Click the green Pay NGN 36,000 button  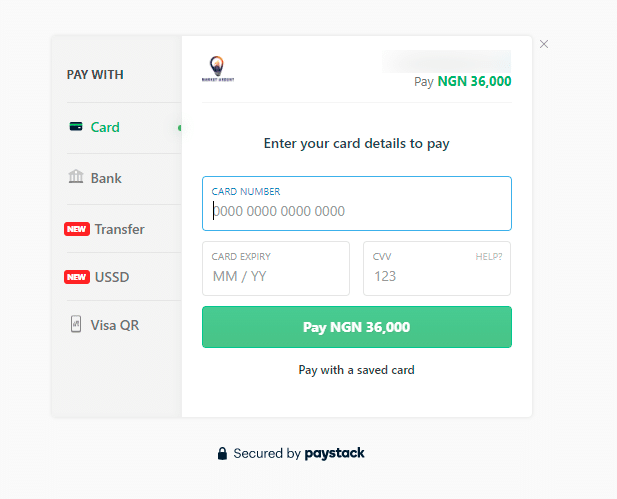point(357,327)
